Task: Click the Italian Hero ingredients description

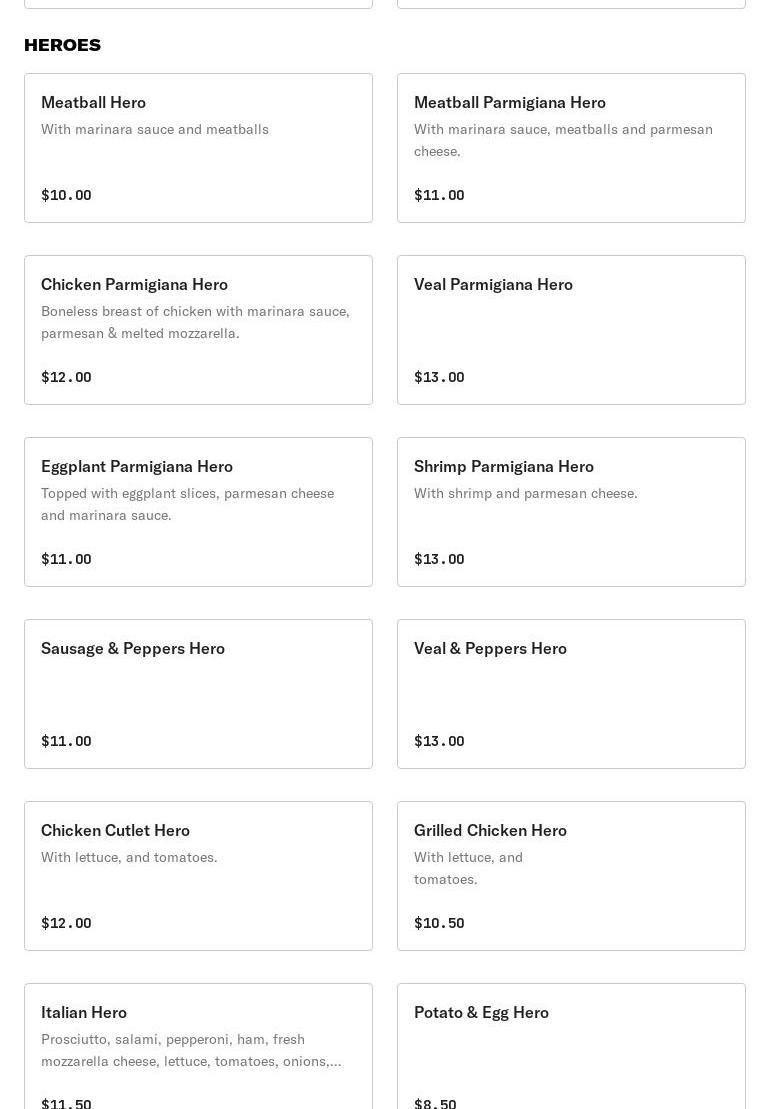Action: (190, 1050)
